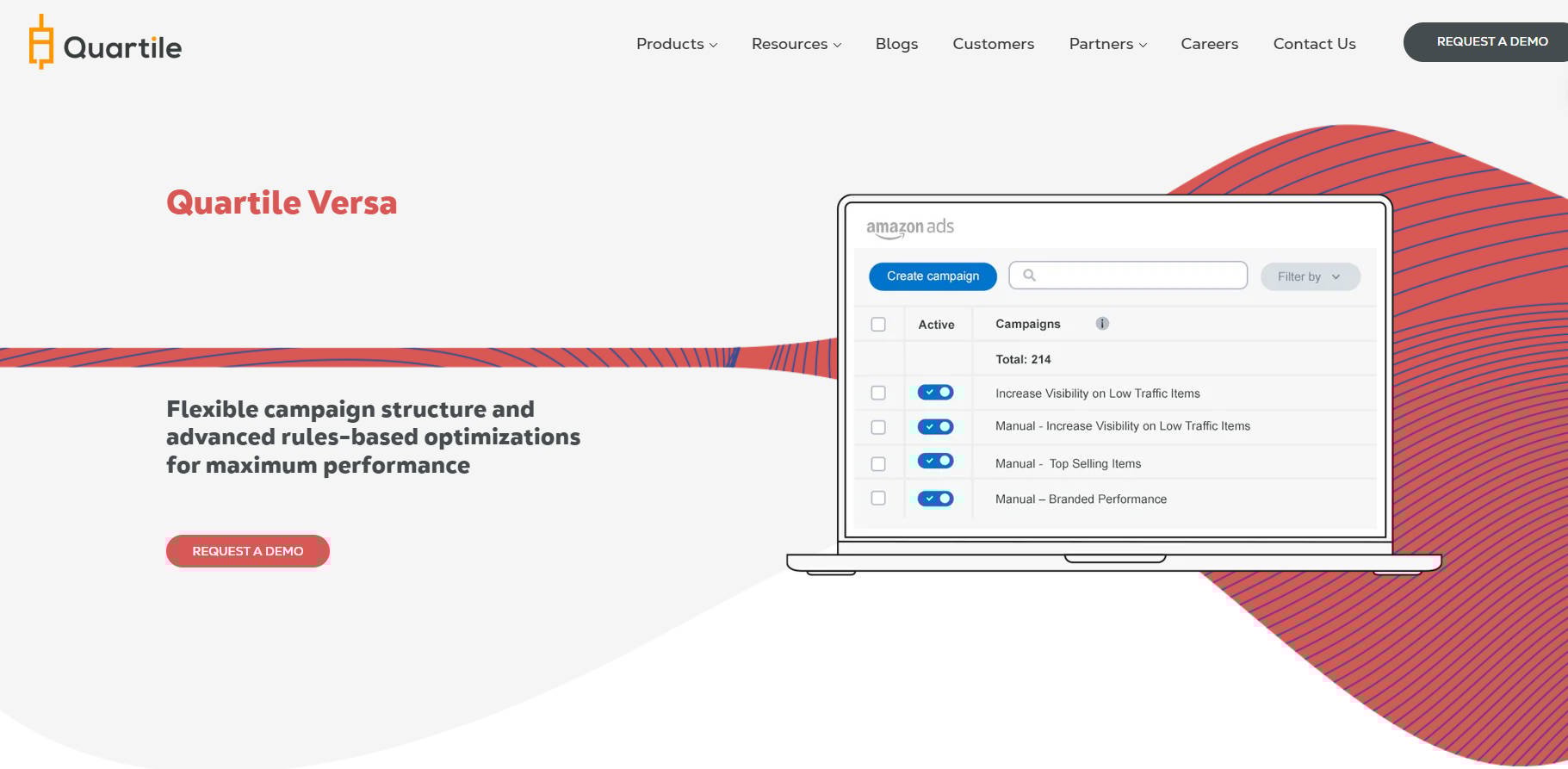
Task: Disable the Manual - Top Selling Items toggle
Action: (935, 462)
